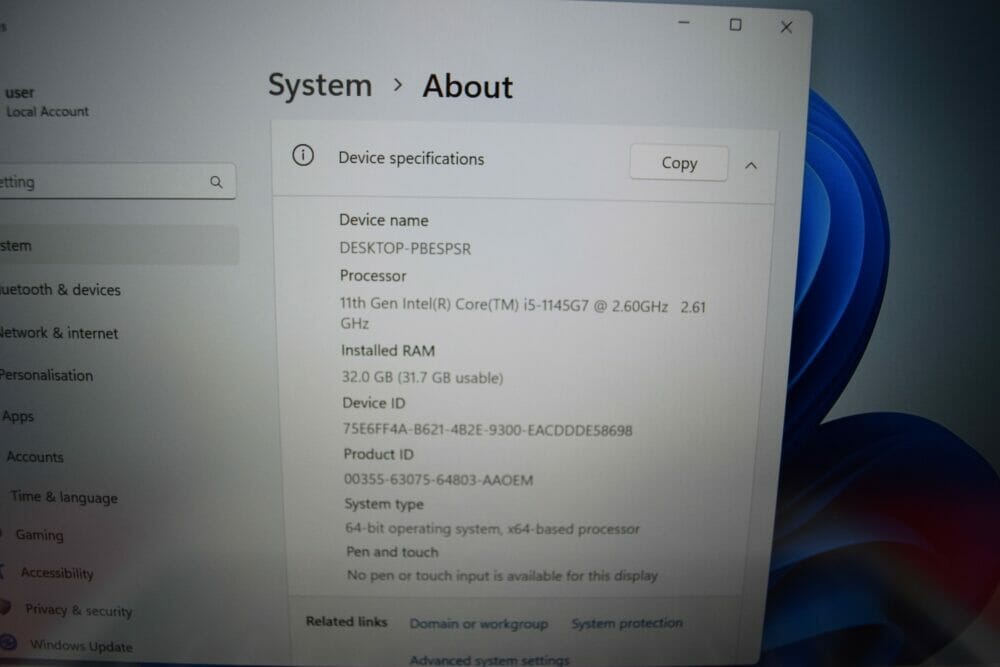
Task: Click the About page heading
Action: click(x=467, y=87)
